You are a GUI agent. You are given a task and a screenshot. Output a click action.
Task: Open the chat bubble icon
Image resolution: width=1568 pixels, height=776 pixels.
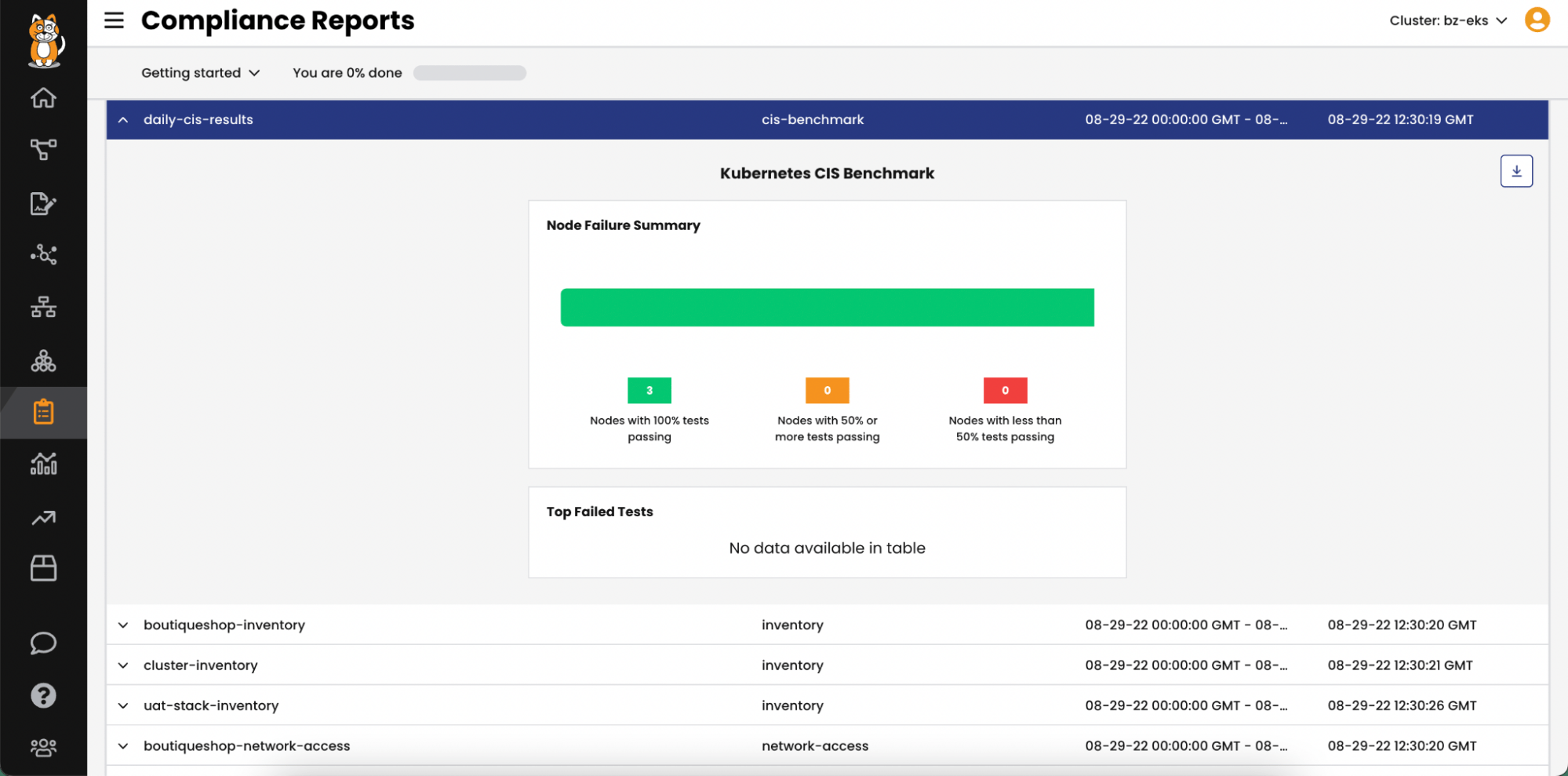click(x=43, y=643)
